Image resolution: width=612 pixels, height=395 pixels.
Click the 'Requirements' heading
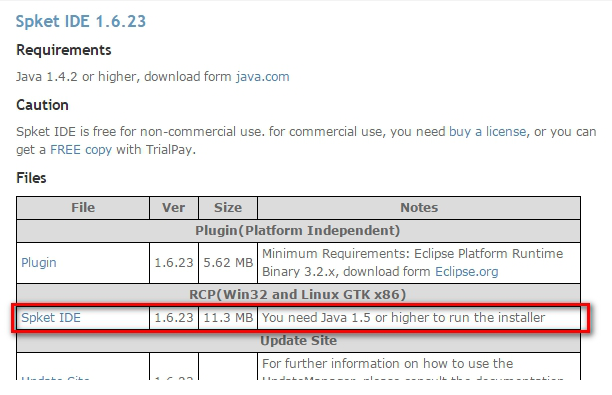coord(64,50)
